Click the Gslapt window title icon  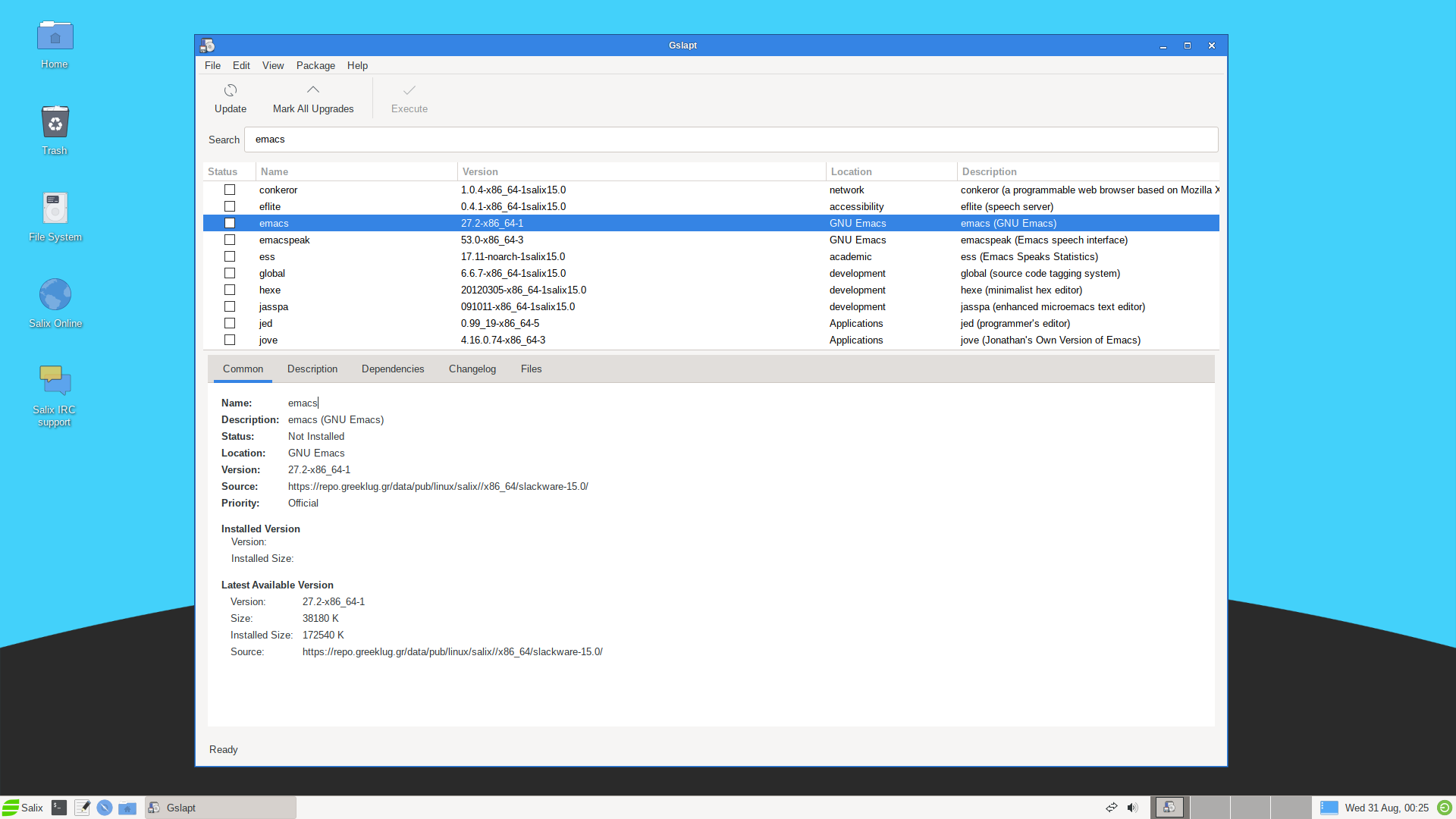[x=208, y=45]
